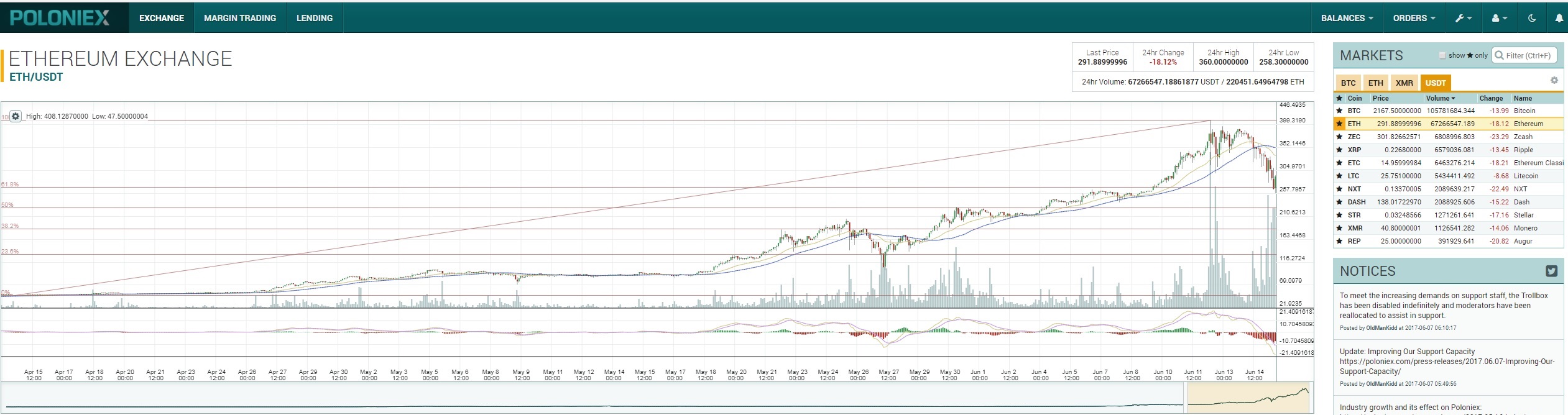Toggle the star for the BTC row

[x=1339, y=111]
